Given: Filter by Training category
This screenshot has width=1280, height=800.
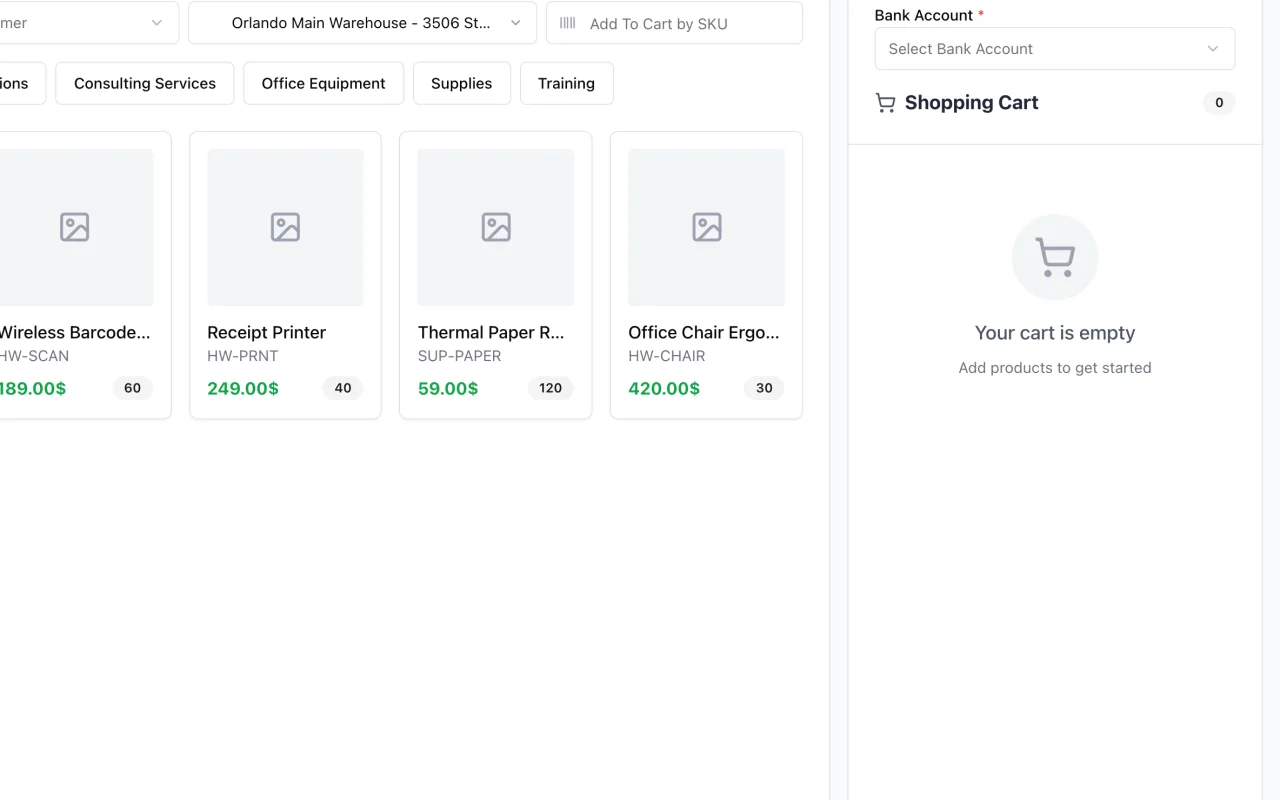Looking at the screenshot, I should click(x=566, y=83).
